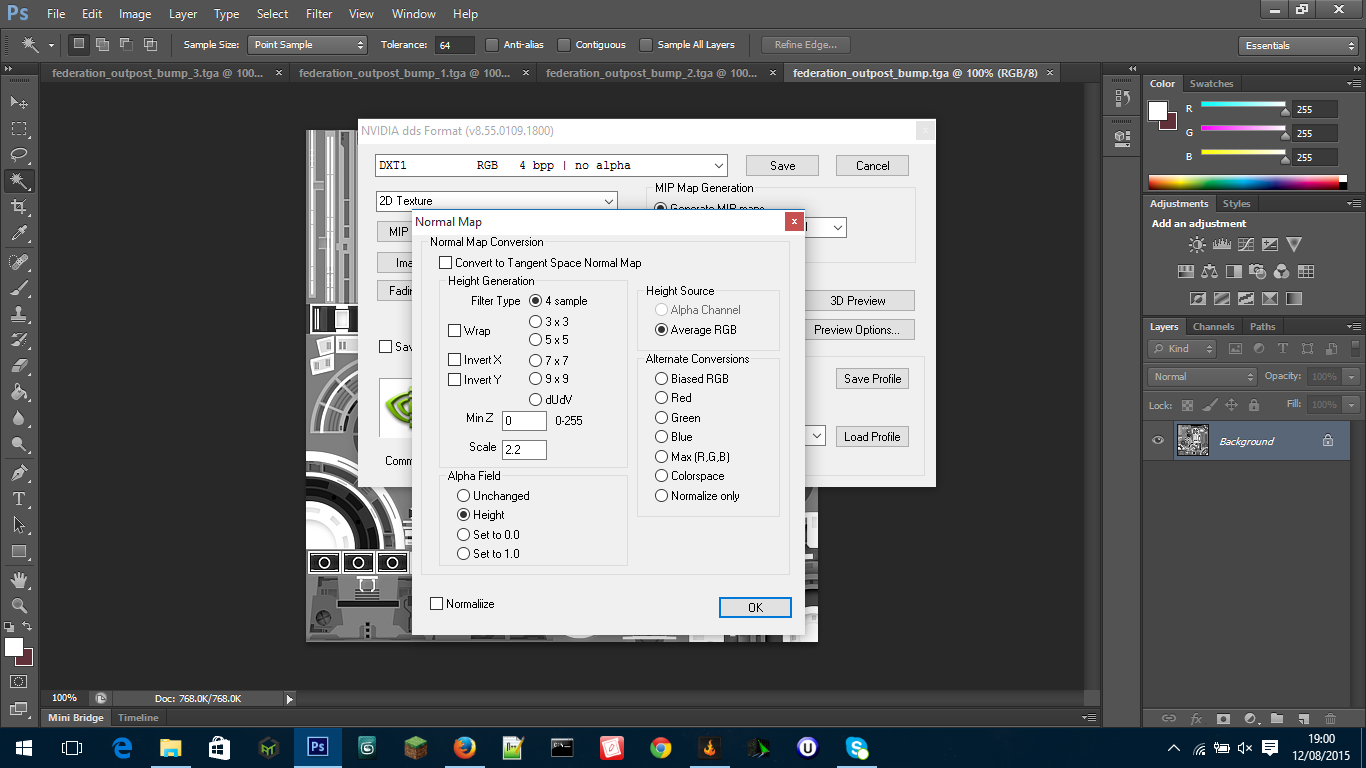Click the foreground color swatch in toolbar
This screenshot has width=1366, height=768.
click(13, 647)
